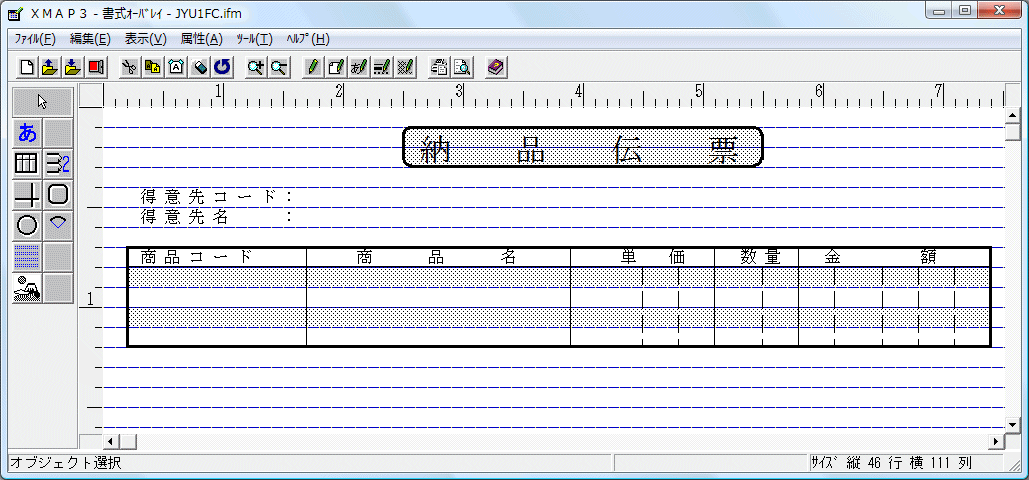Select the 得意先コード： label
Viewport: 1029px width, 480px height.
pos(216,196)
